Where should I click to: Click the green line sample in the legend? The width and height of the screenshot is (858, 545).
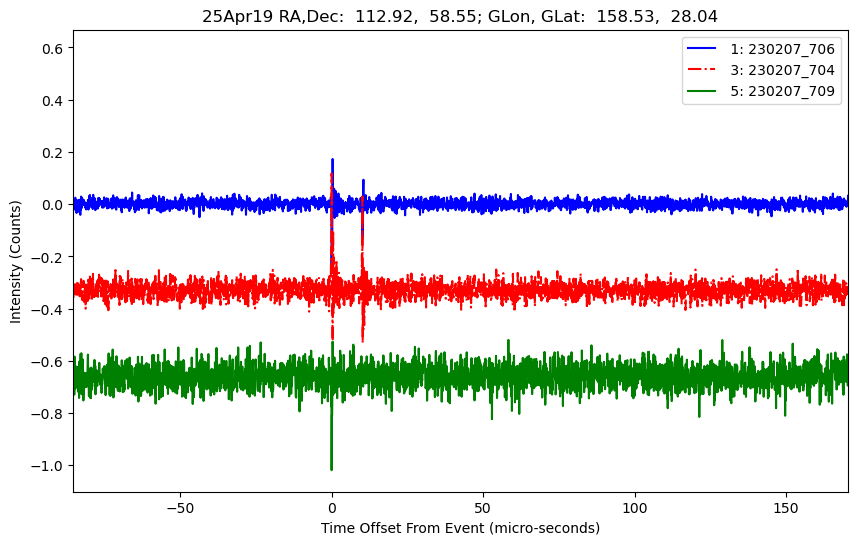tap(702, 90)
